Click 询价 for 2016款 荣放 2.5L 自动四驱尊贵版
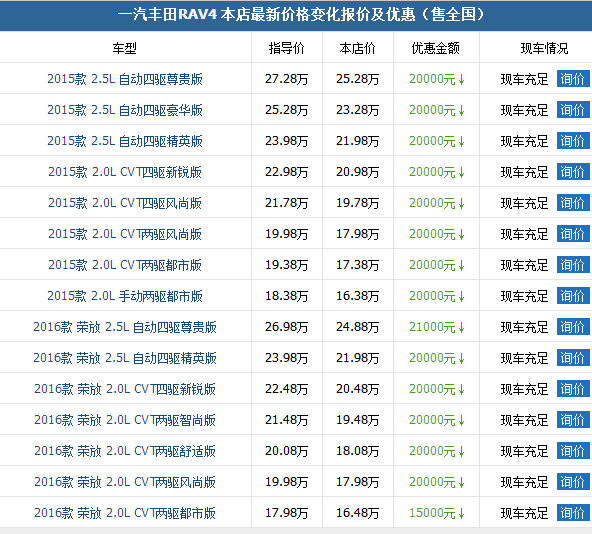The height and width of the screenshot is (534, 592). coord(573,327)
